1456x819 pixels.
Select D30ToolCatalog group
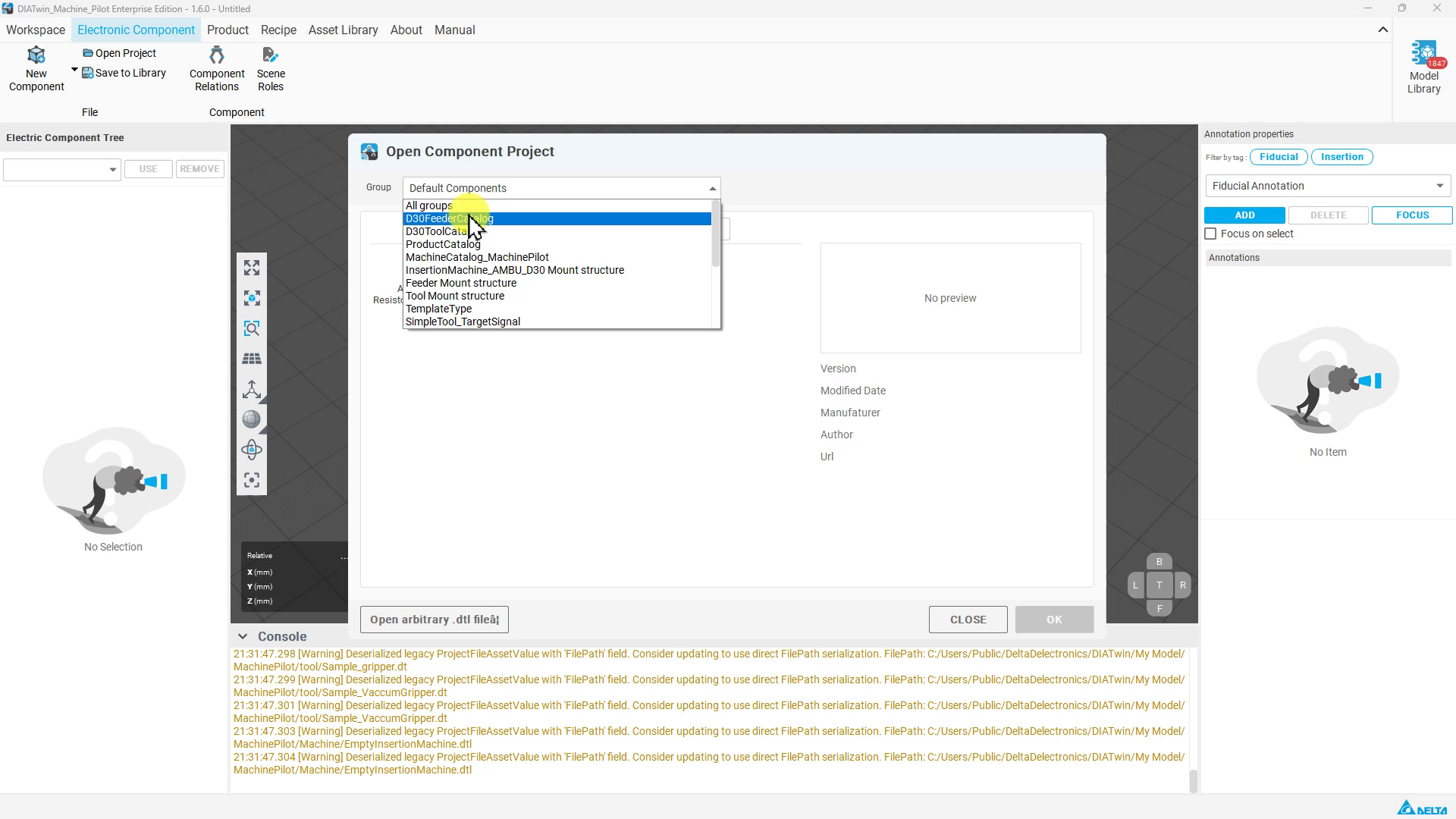point(557,231)
